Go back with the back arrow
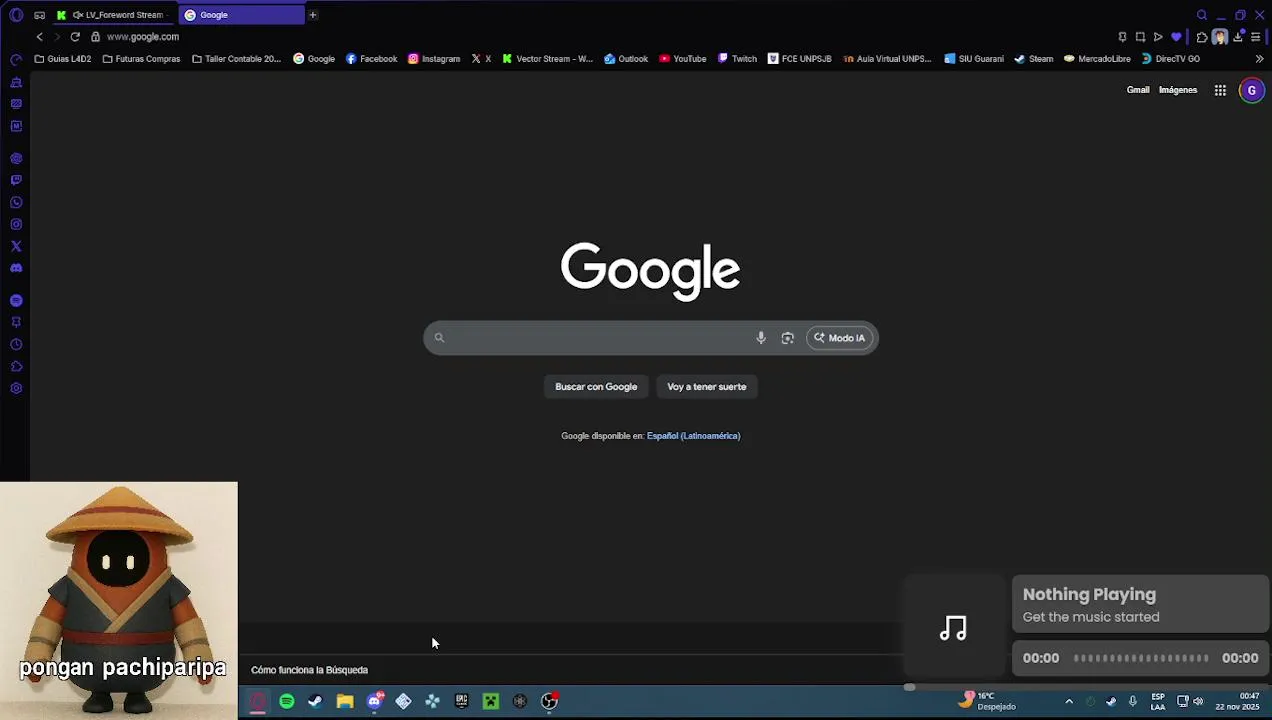Screen dimensions: 1272x720 coord(40,37)
